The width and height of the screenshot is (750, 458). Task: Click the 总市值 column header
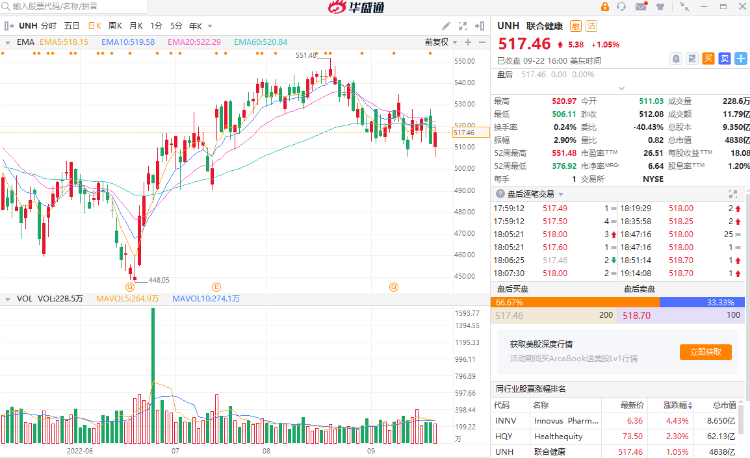coord(724,405)
